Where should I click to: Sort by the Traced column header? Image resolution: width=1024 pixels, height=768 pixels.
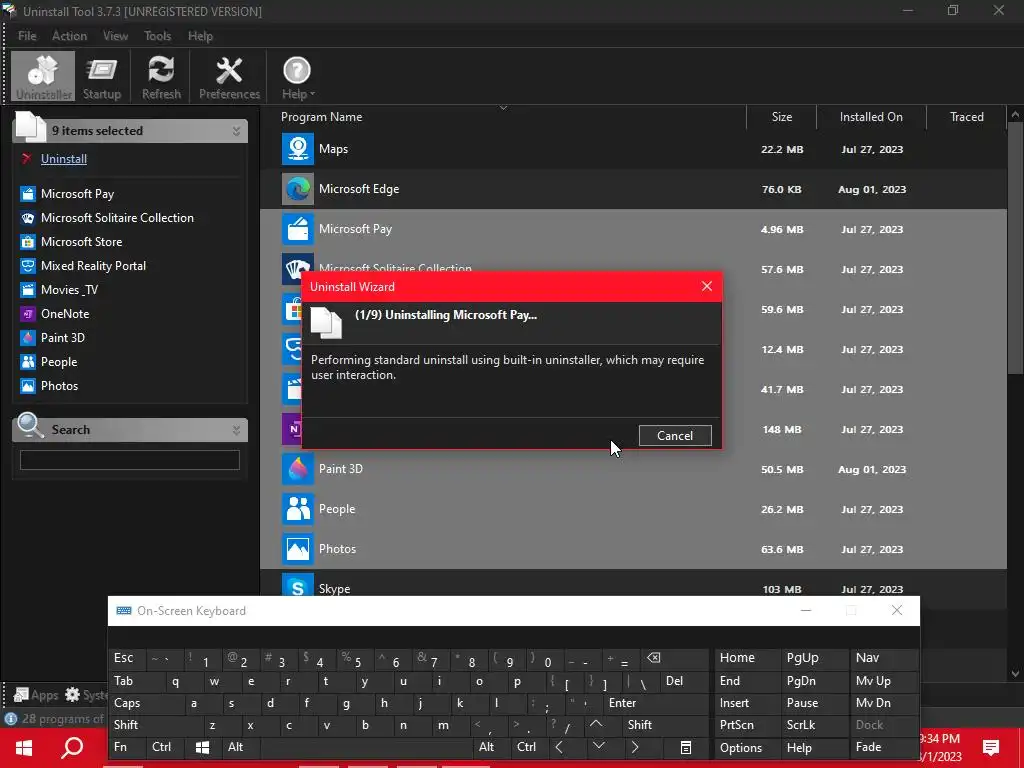tap(967, 117)
